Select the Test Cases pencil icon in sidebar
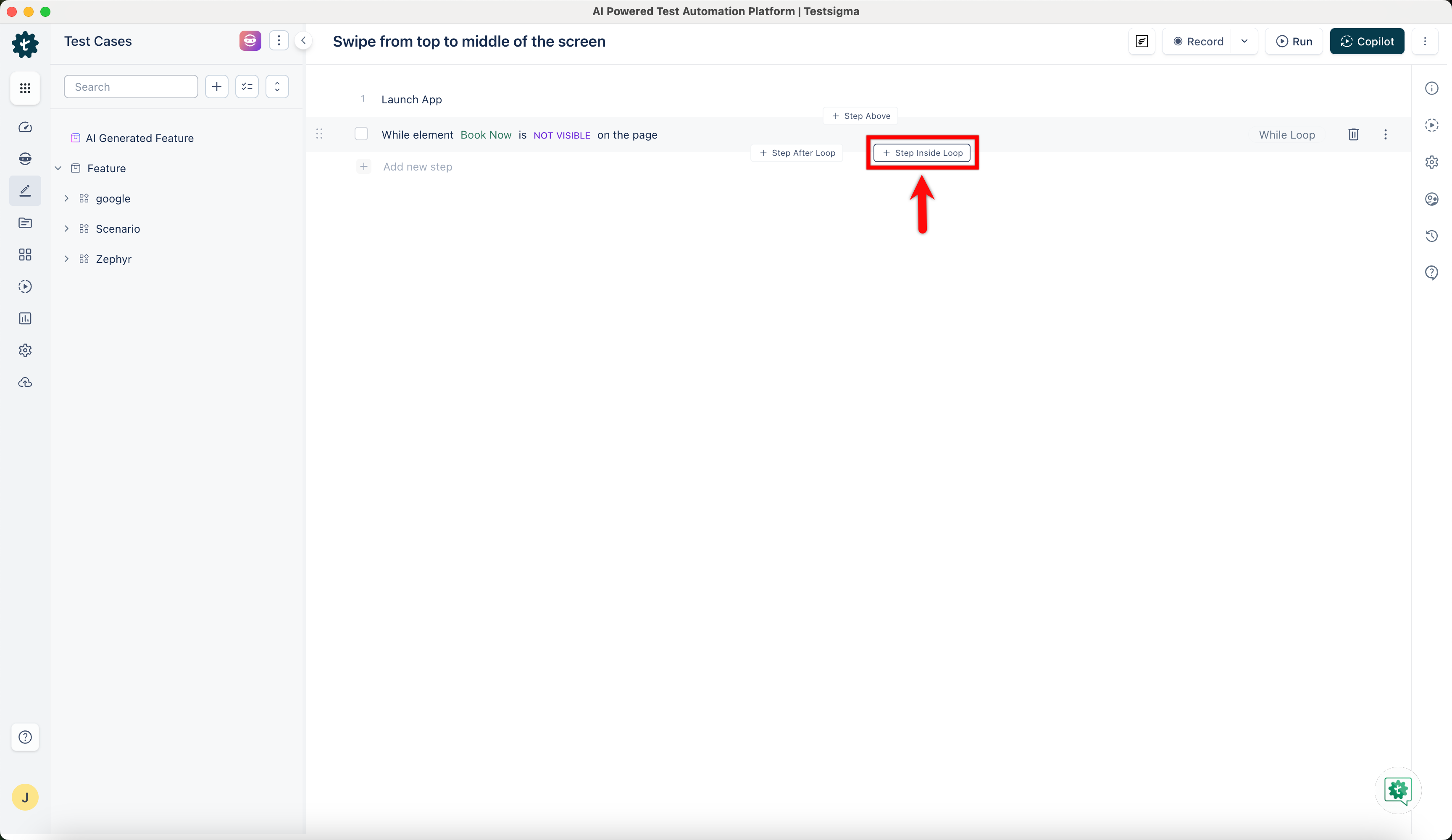The image size is (1452, 840). [x=25, y=191]
